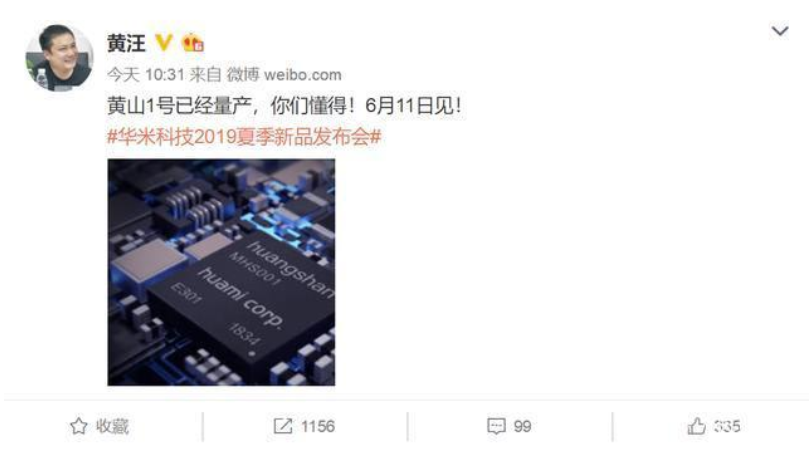Click the star favorite icon
This screenshot has width=810, height=459.
(x=79, y=426)
